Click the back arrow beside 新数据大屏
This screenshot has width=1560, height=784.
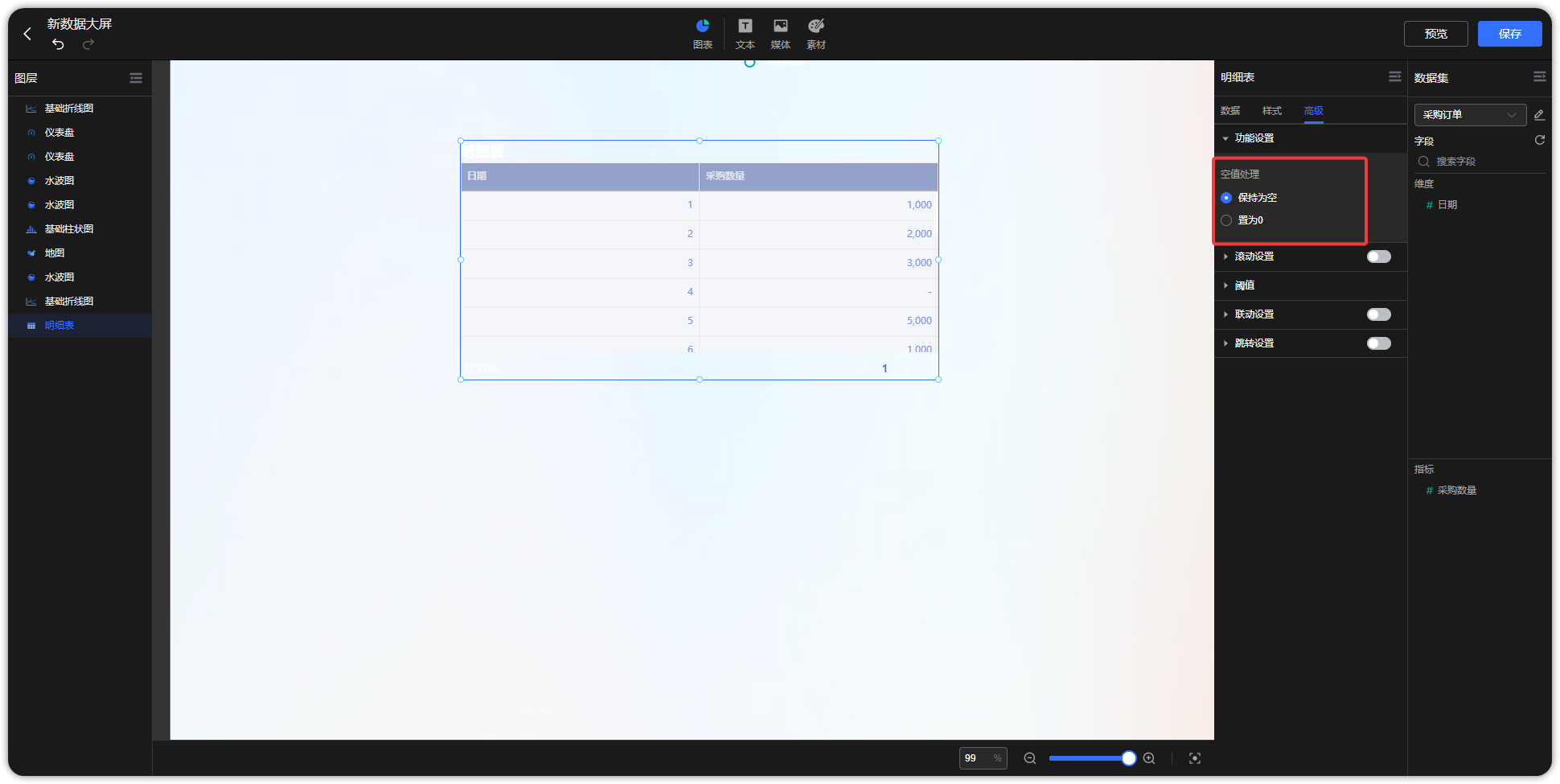27,34
